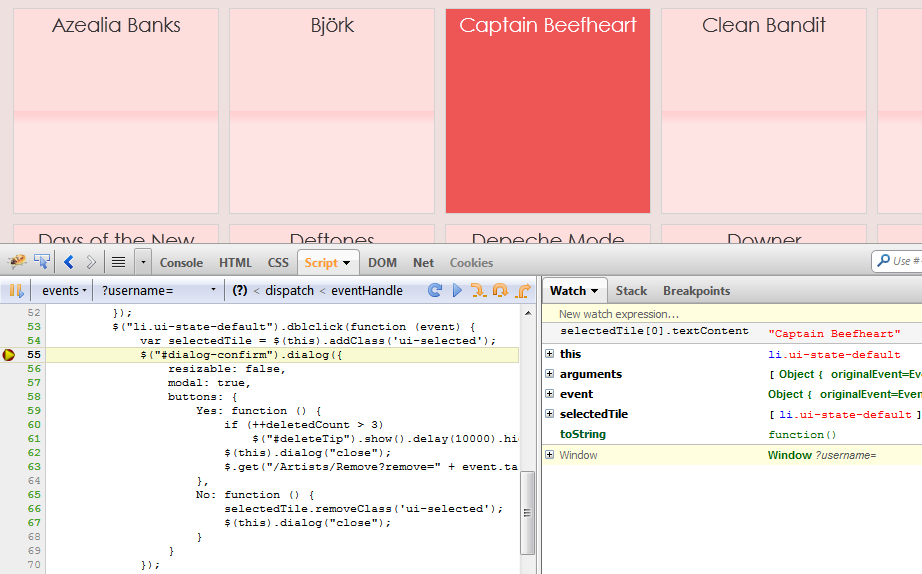Focus the Firebug search box

[x=898, y=261]
